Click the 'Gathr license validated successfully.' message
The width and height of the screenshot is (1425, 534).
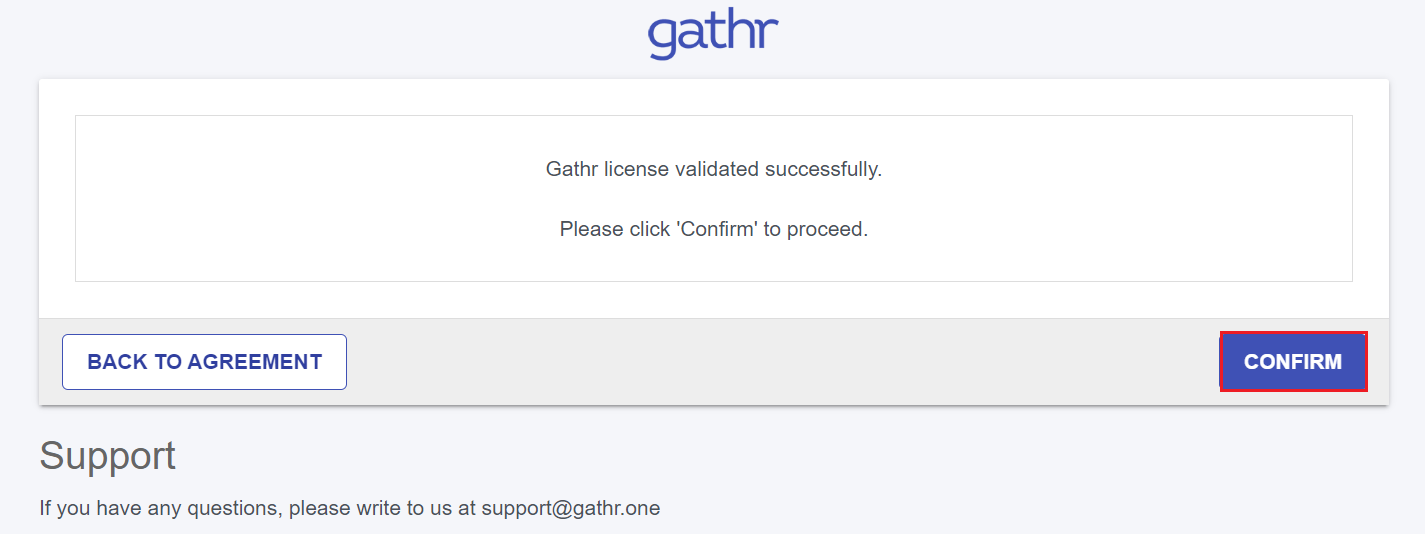tap(713, 169)
